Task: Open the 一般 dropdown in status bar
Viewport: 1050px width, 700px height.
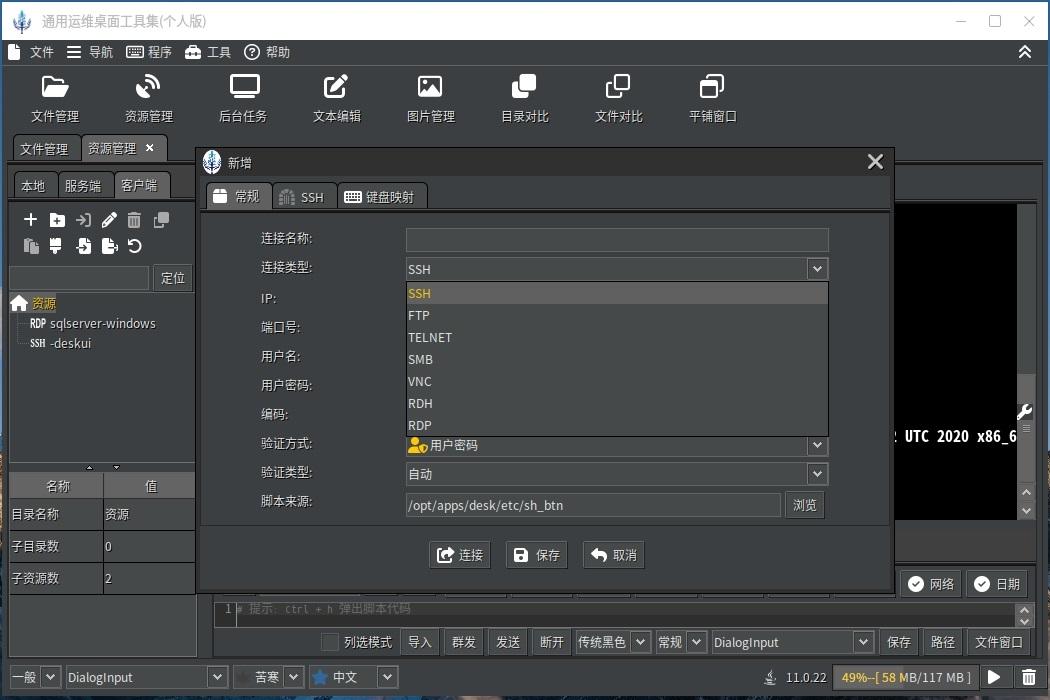Action: tap(35, 677)
